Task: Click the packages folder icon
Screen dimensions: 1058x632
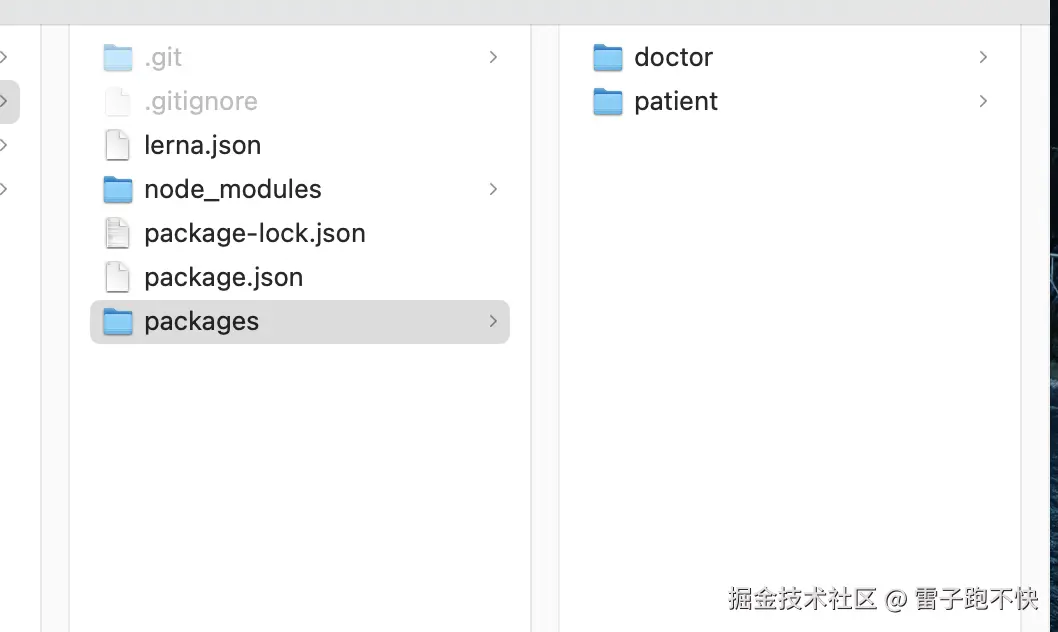Action: click(x=117, y=321)
